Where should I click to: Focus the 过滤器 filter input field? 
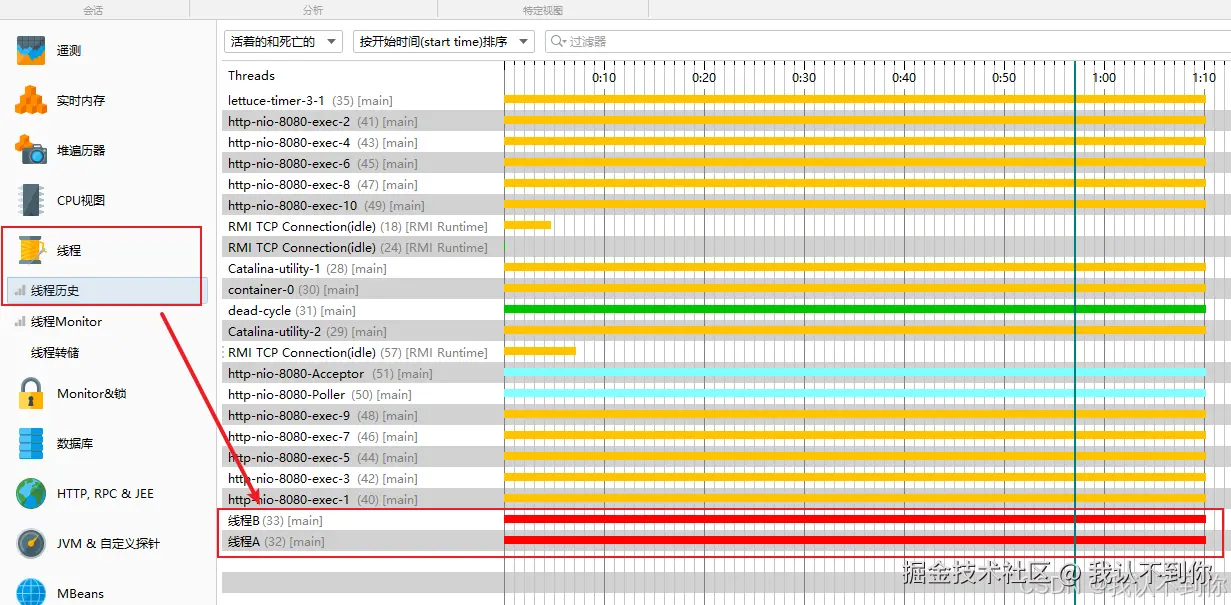888,42
